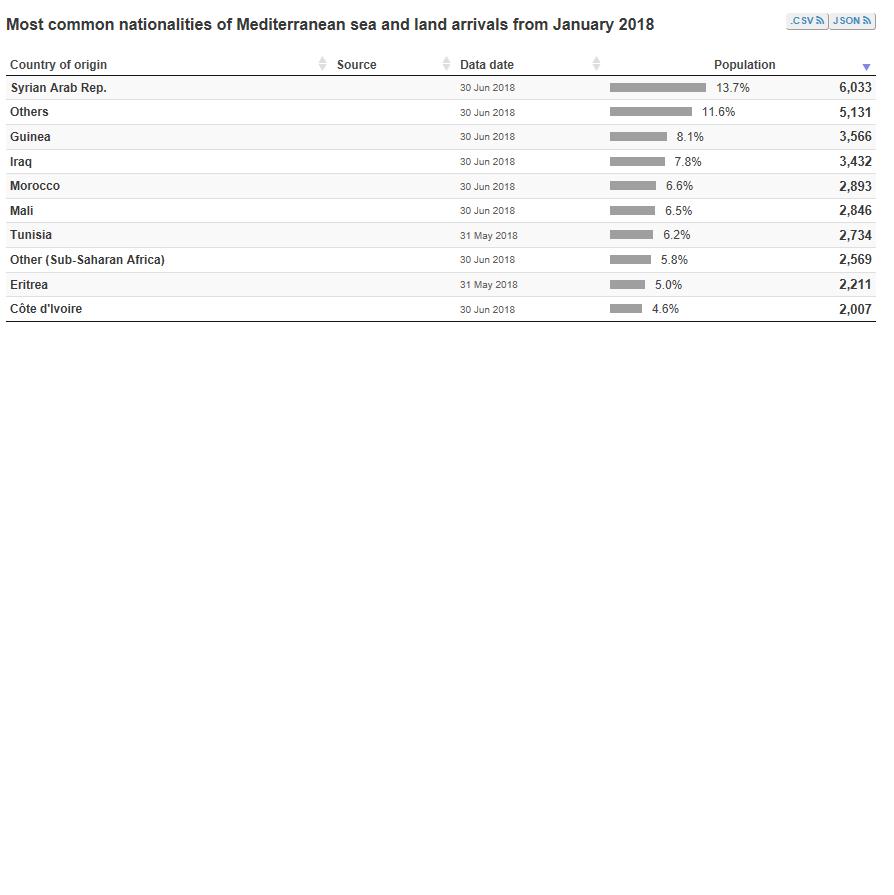Download data via the .CSV button

coord(806,21)
